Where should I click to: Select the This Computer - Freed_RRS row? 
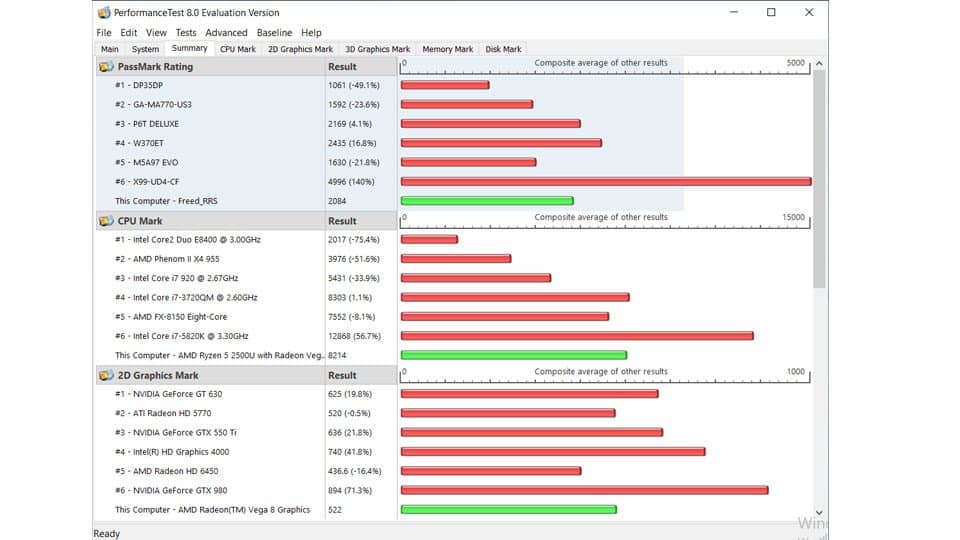pyautogui.click(x=166, y=201)
